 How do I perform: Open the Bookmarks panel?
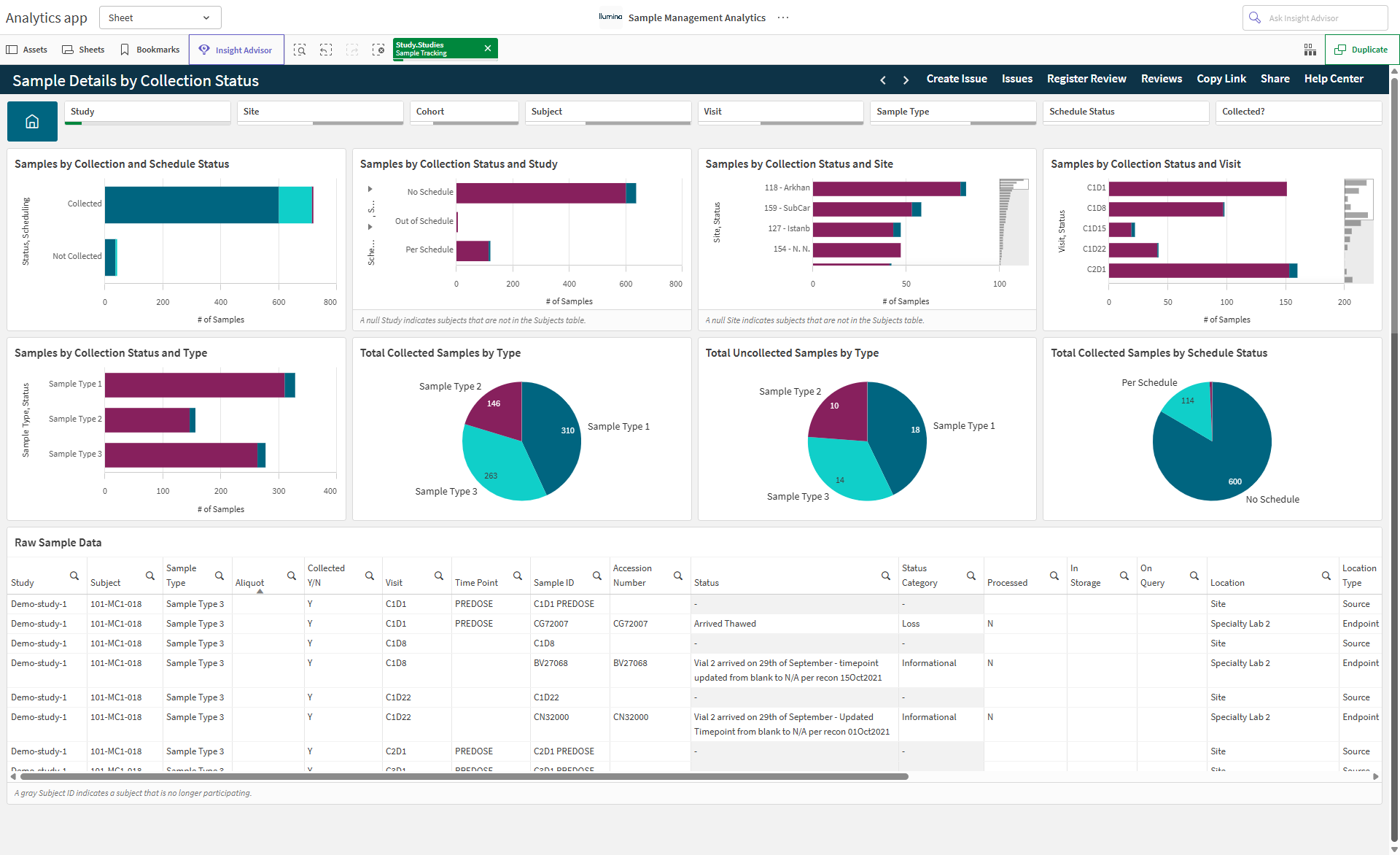(149, 50)
